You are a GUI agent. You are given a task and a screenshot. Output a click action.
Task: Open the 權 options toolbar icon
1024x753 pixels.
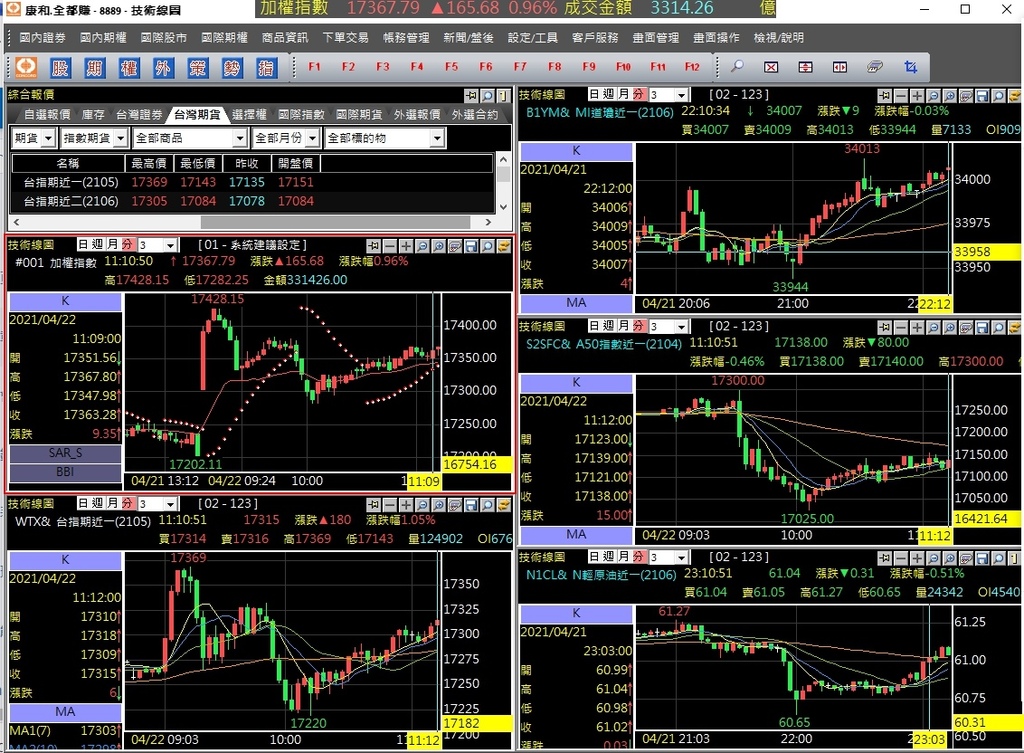(x=129, y=67)
